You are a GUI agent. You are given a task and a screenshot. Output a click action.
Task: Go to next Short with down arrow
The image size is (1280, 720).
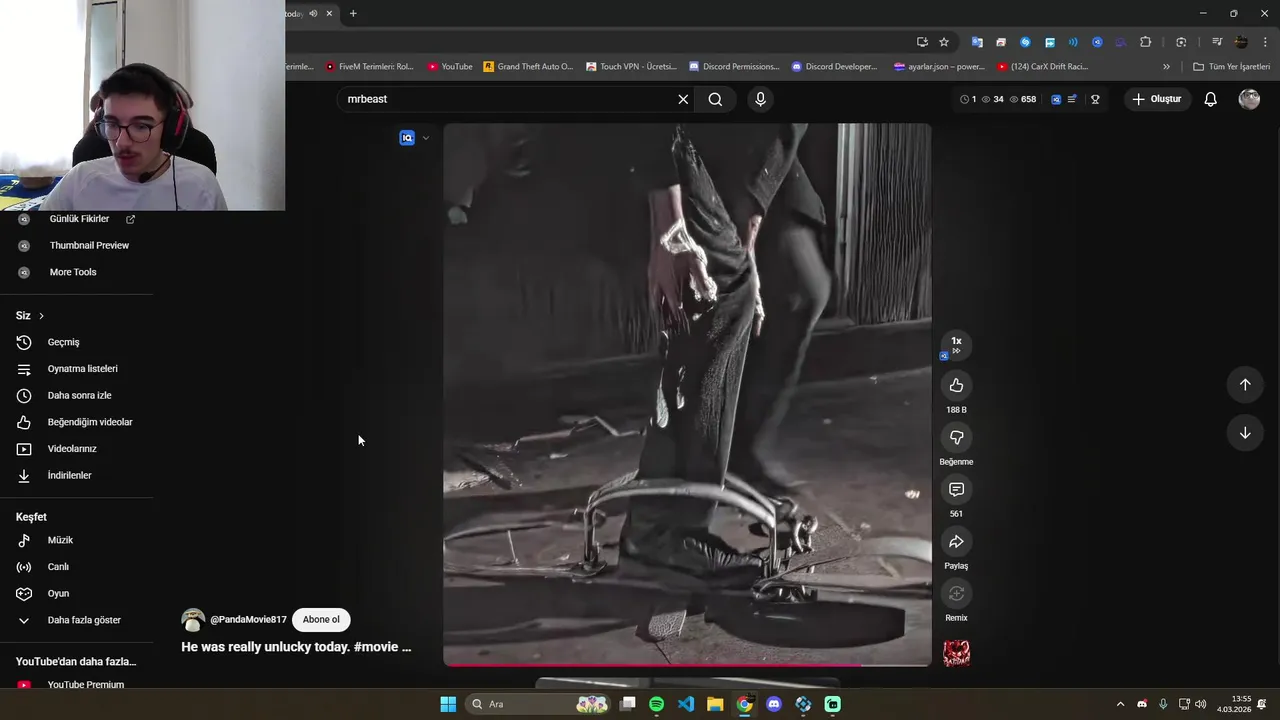(x=1245, y=433)
